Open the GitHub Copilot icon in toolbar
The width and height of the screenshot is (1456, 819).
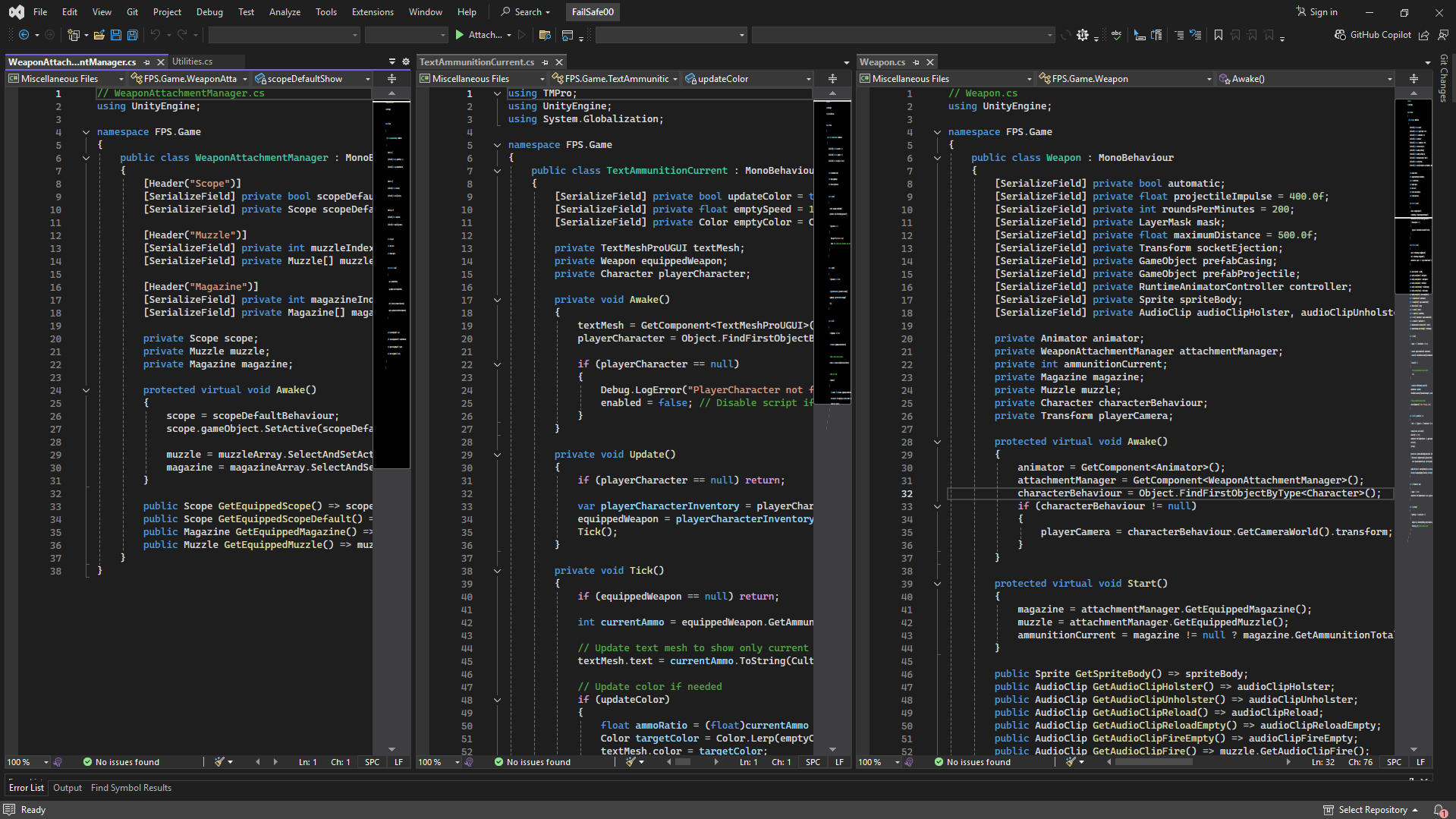coord(1341,35)
